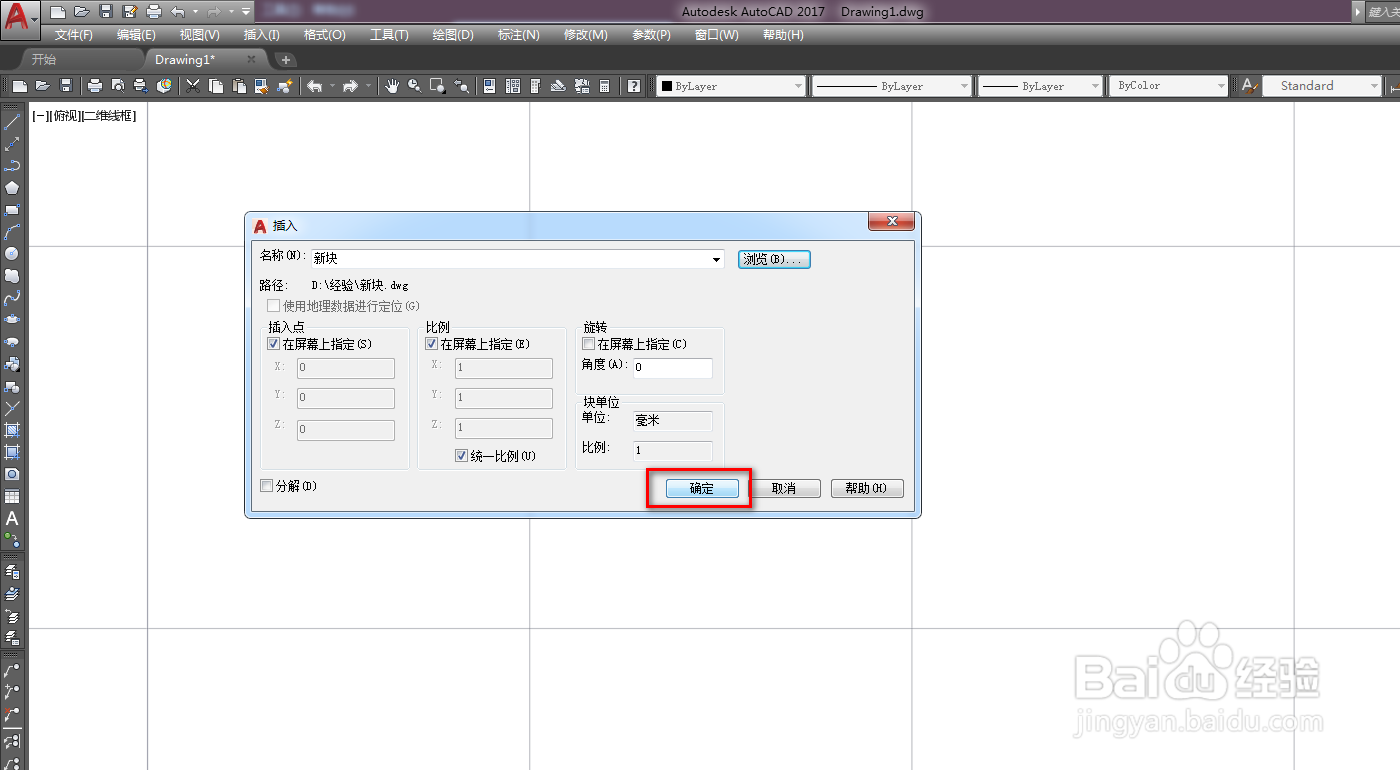
Task: Click the Cancel button (取消)
Action: point(784,488)
